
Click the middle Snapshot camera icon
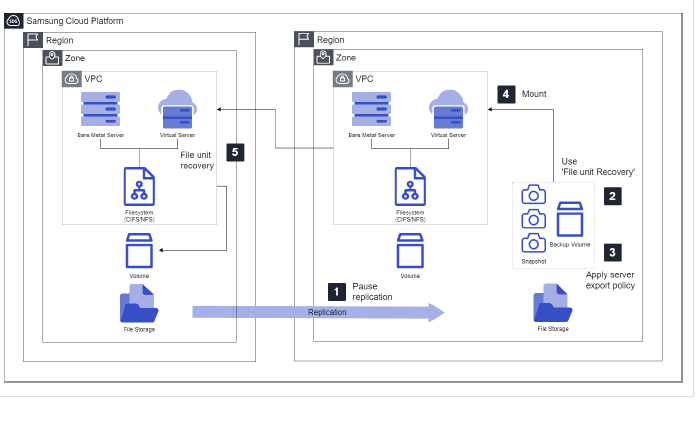coord(534,218)
